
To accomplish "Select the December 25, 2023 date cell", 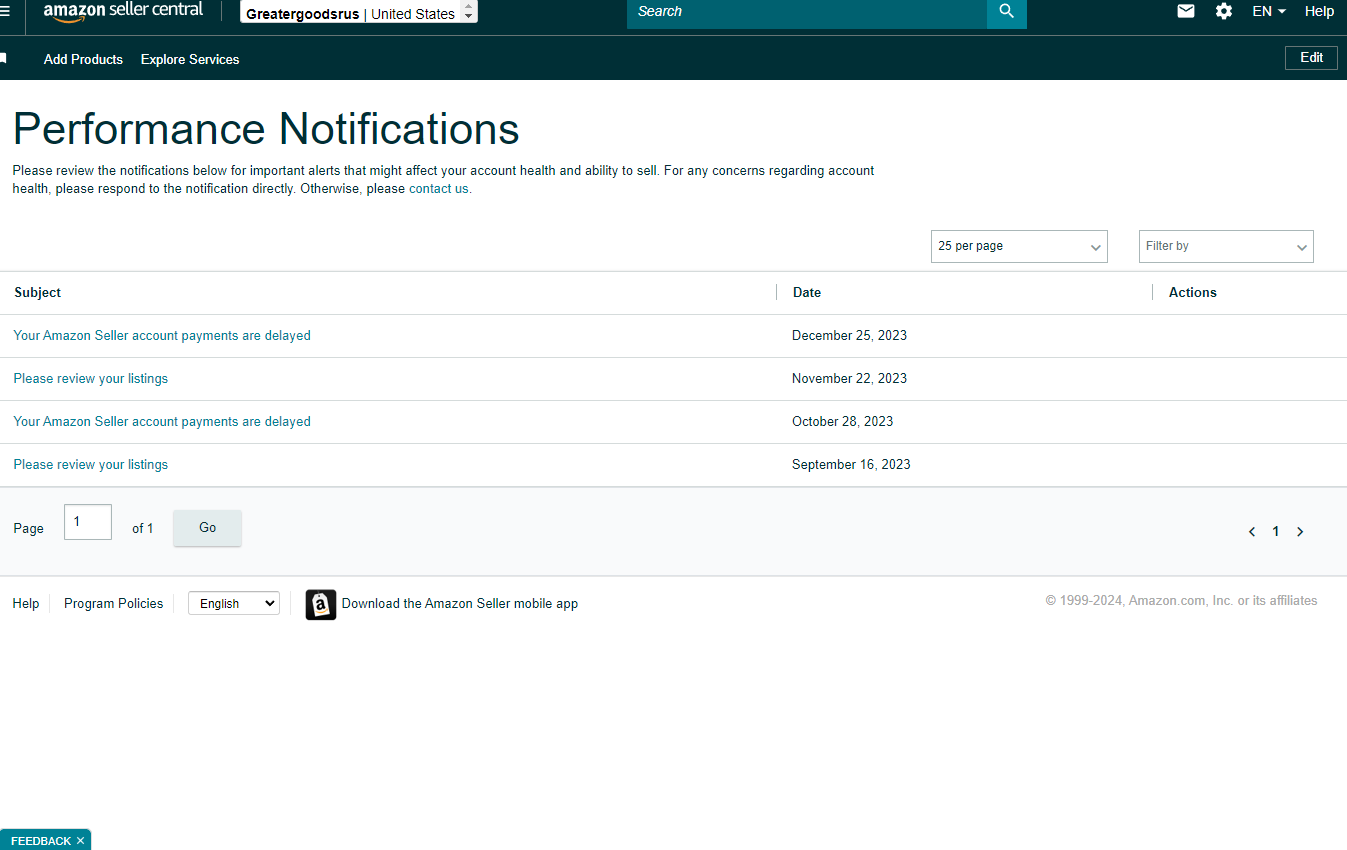I will [849, 336].
